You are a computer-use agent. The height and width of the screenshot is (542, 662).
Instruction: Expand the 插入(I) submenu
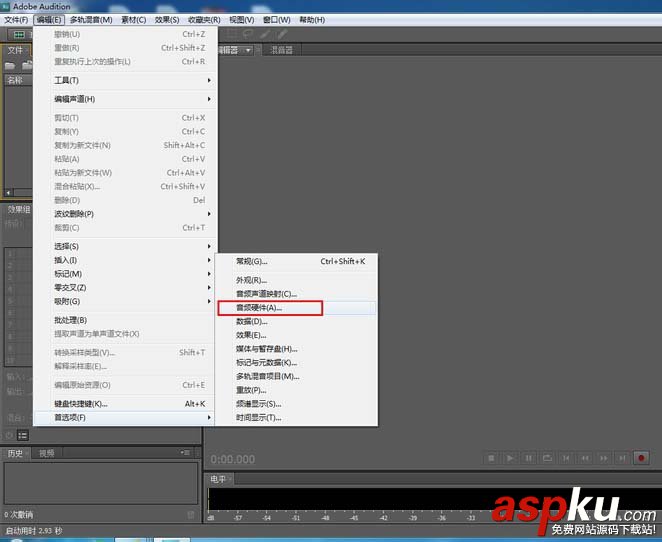click(125, 260)
